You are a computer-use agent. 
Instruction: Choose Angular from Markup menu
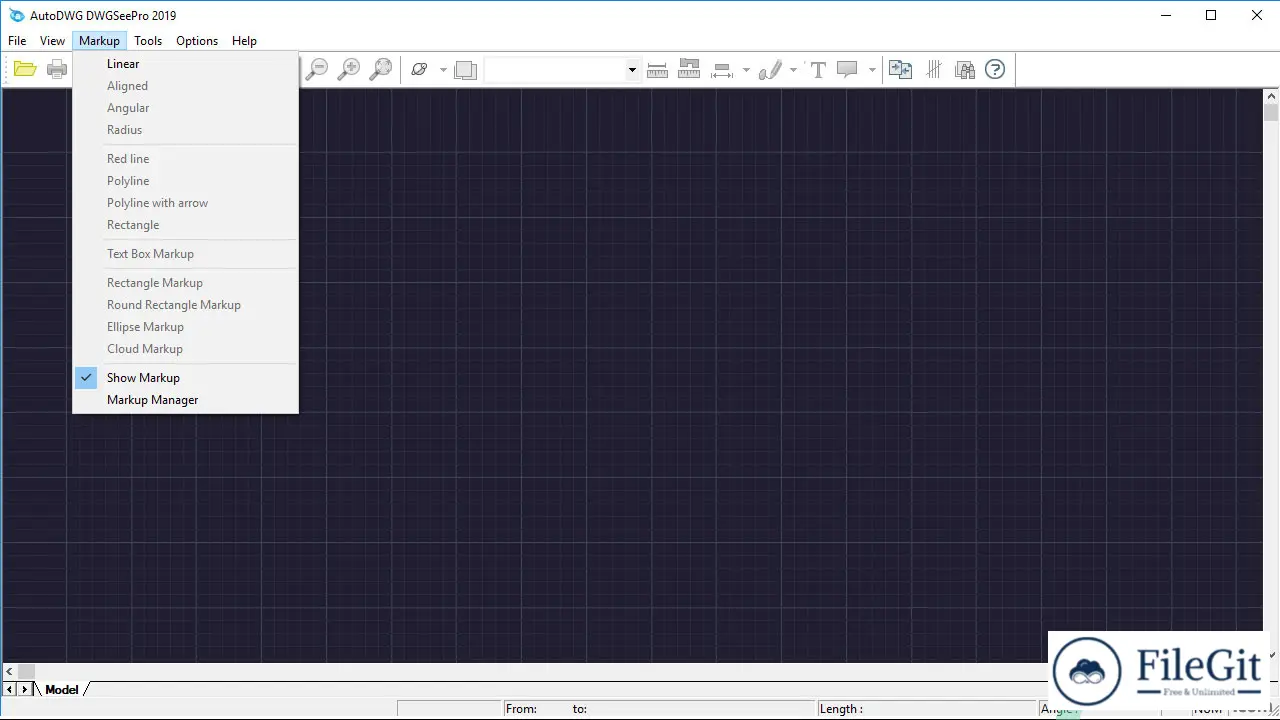[x=185, y=108]
